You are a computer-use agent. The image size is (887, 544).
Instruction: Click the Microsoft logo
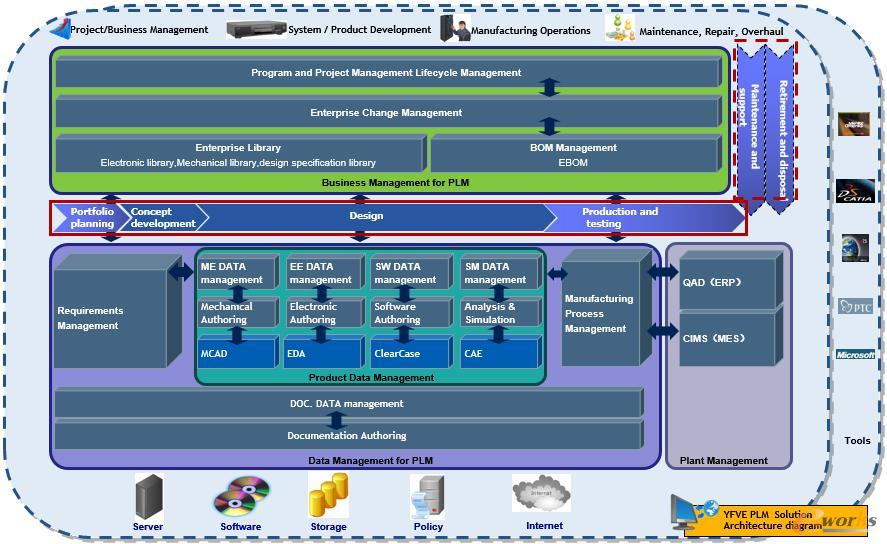tap(855, 354)
